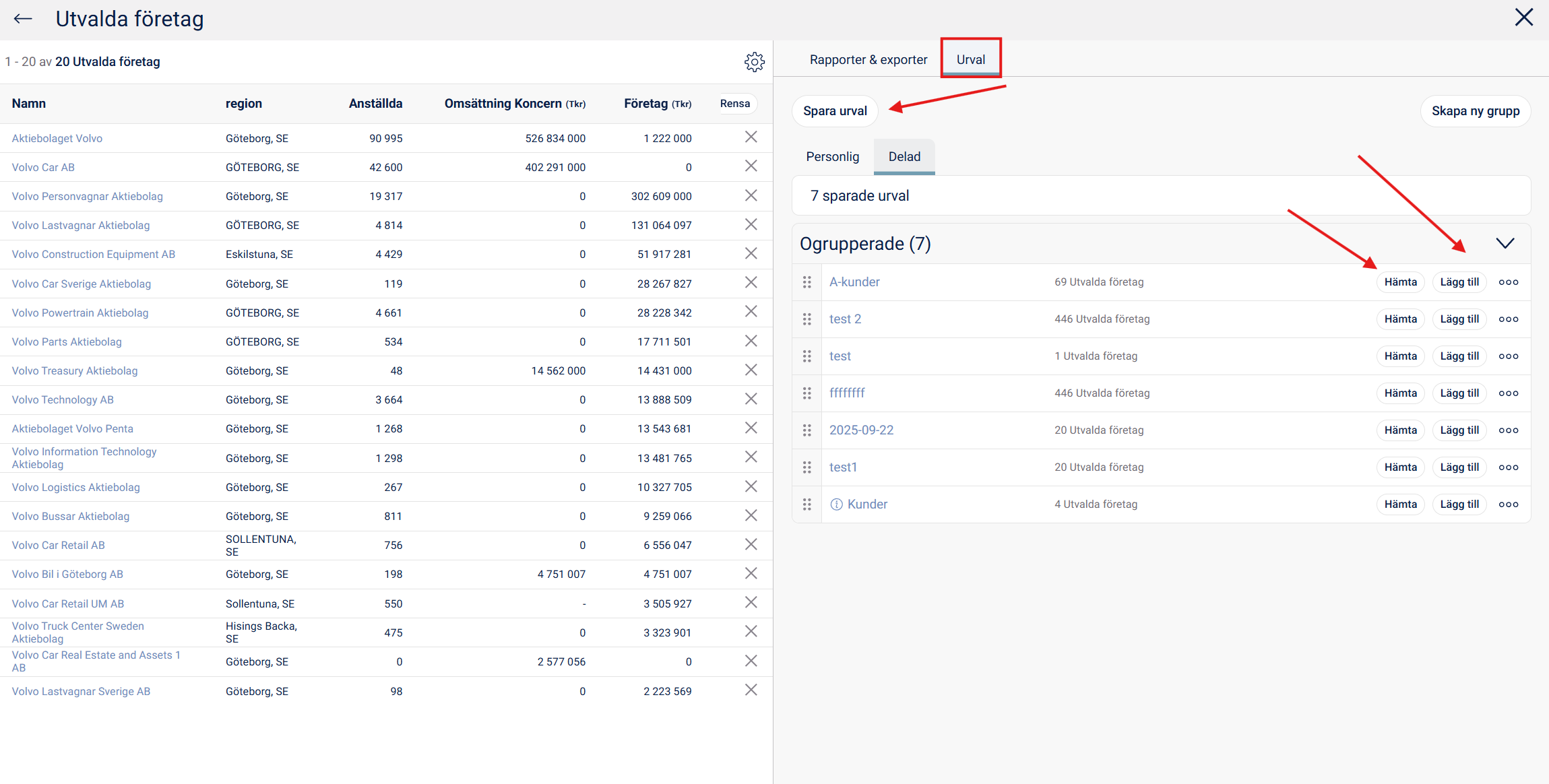1549x784 pixels.
Task: Remove Volvo Lastvagnar Sverige AB with X
Action: tap(751, 690)
